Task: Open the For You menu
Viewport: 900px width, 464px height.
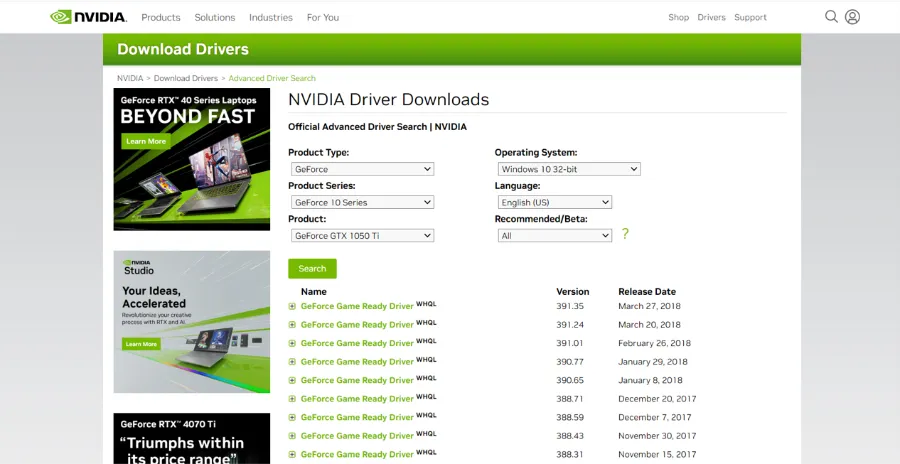Action: tap(323, 17)
